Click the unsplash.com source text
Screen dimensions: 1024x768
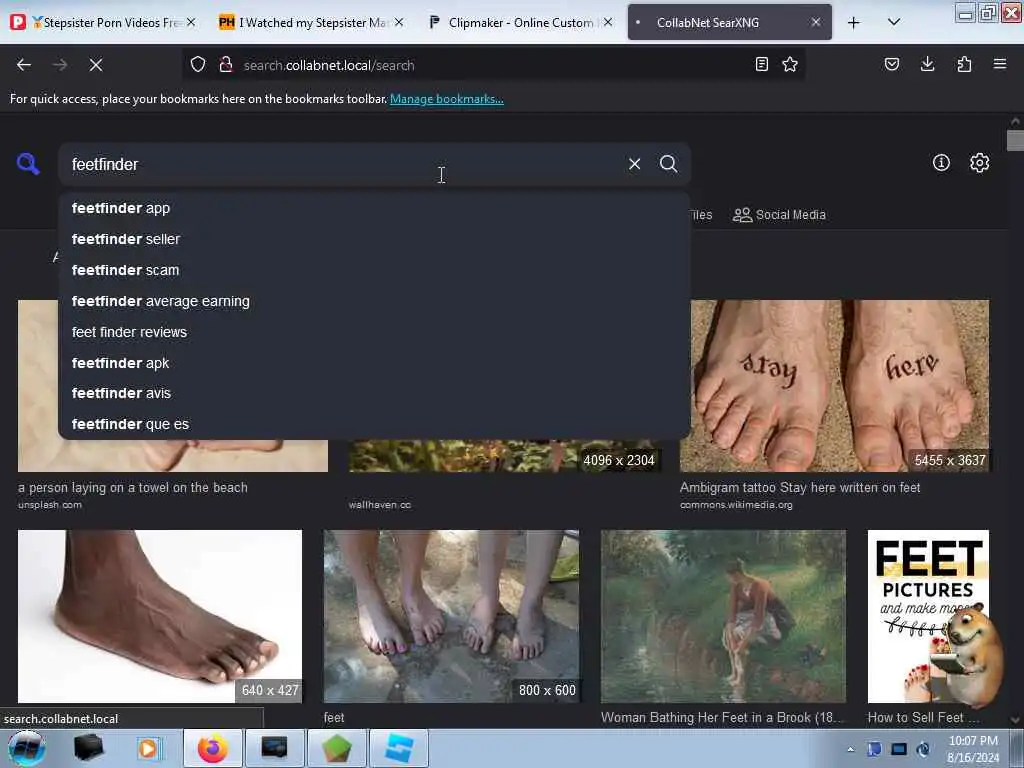(50, 505)
